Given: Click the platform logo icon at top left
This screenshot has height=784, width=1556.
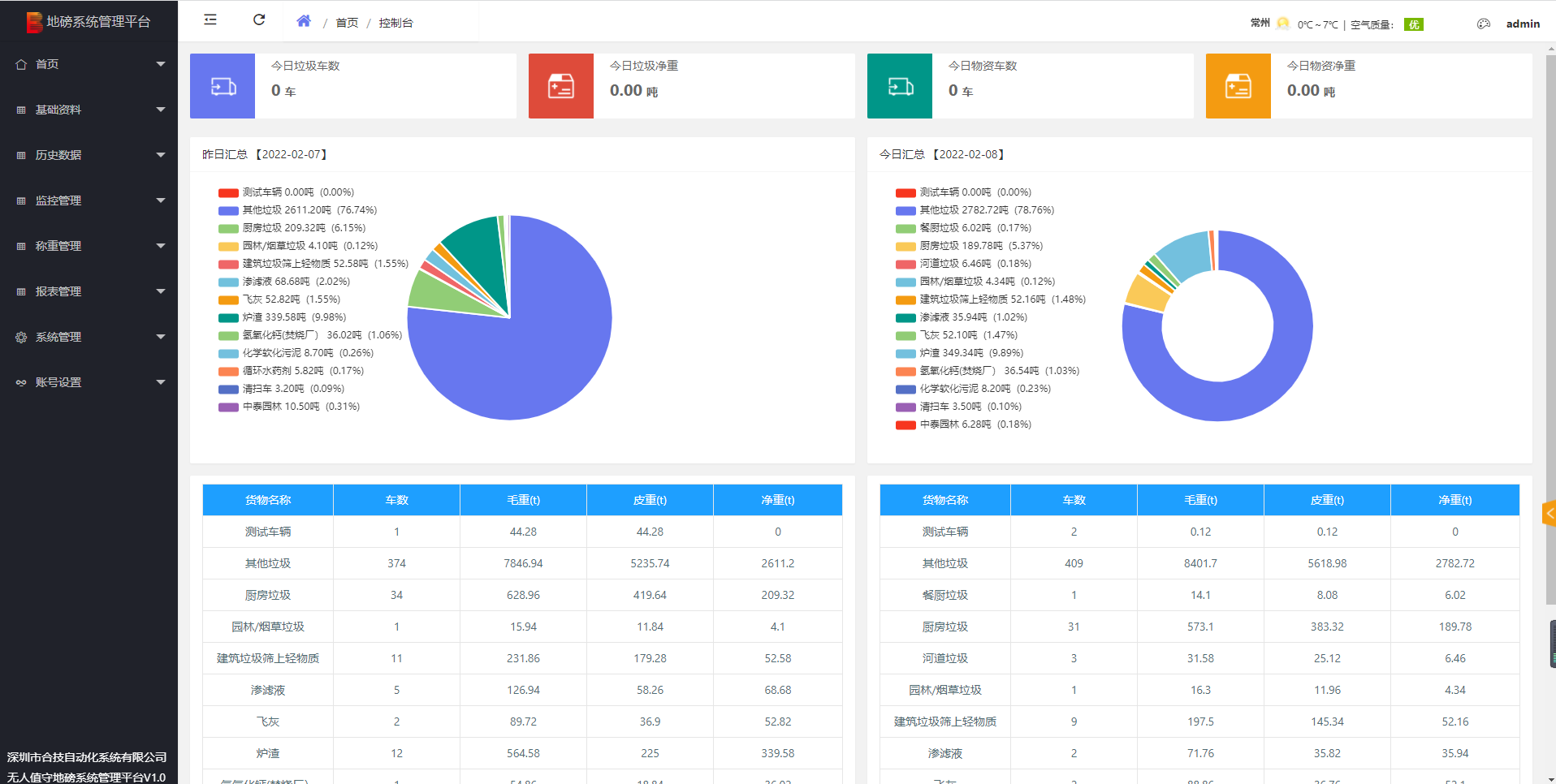Looking at the screenshot, I should coord(34,22).
